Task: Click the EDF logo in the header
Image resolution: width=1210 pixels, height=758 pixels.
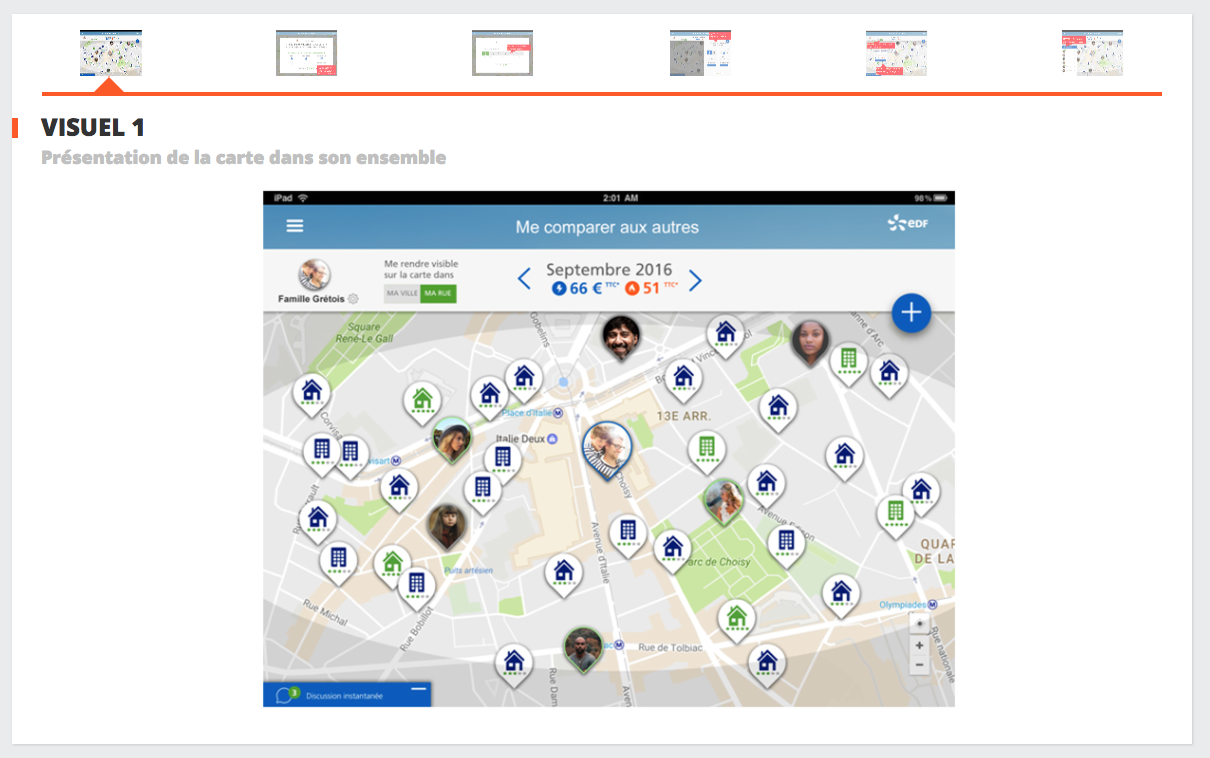Action: pyautogui.click(x=908, y=224)
